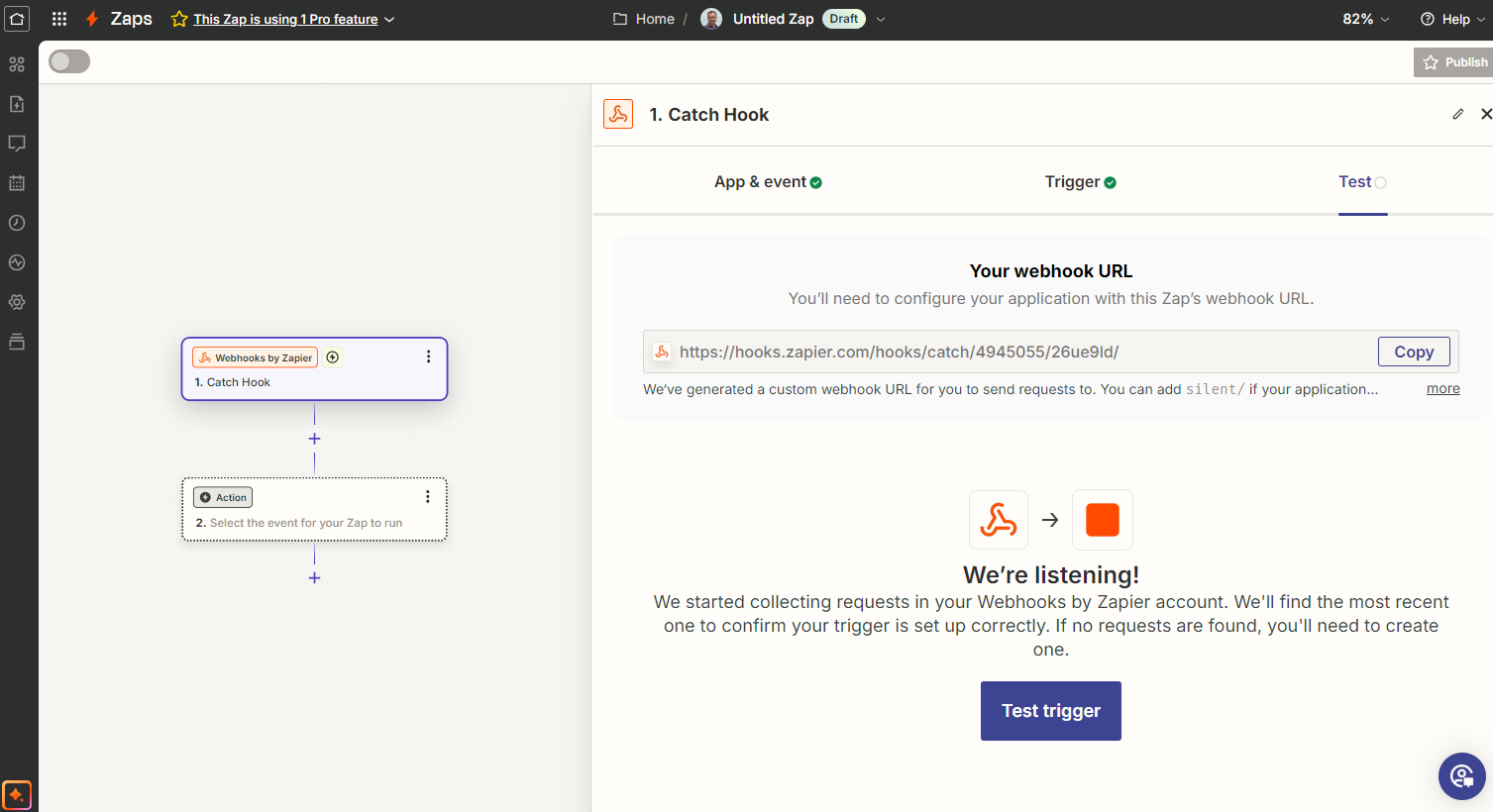Open the Help dropdown menu
This screenshot has height=812, width=1493.
pos(1453,19)
